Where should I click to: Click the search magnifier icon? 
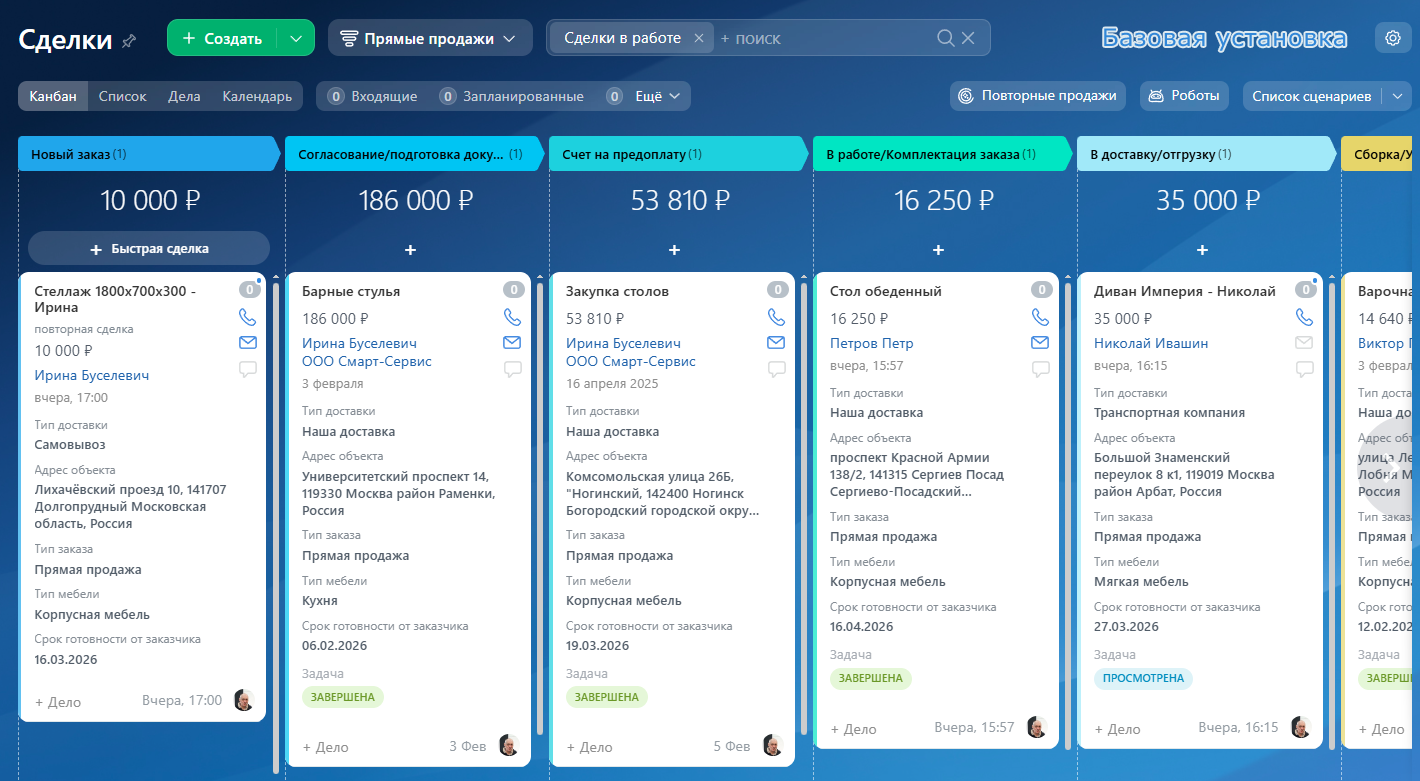coord(945,38)
